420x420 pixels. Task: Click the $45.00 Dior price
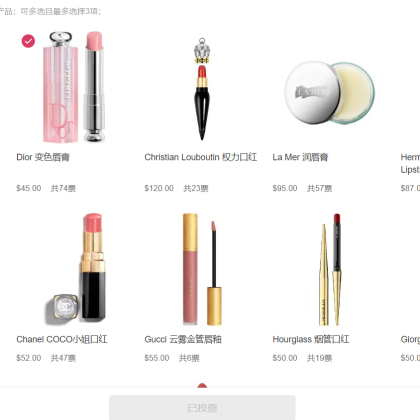pos(29,188)
